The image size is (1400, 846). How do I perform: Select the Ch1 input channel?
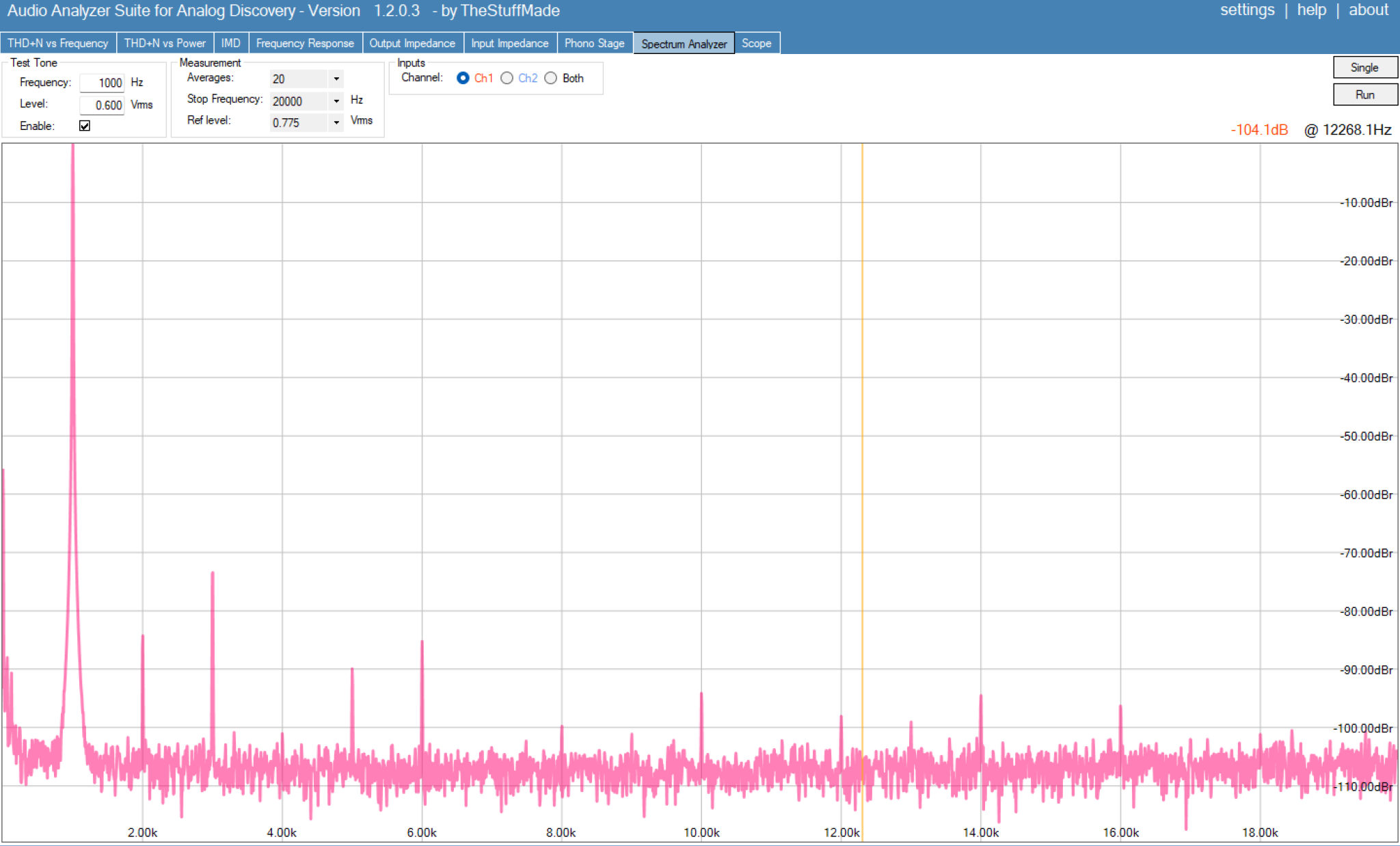[463, 78]
